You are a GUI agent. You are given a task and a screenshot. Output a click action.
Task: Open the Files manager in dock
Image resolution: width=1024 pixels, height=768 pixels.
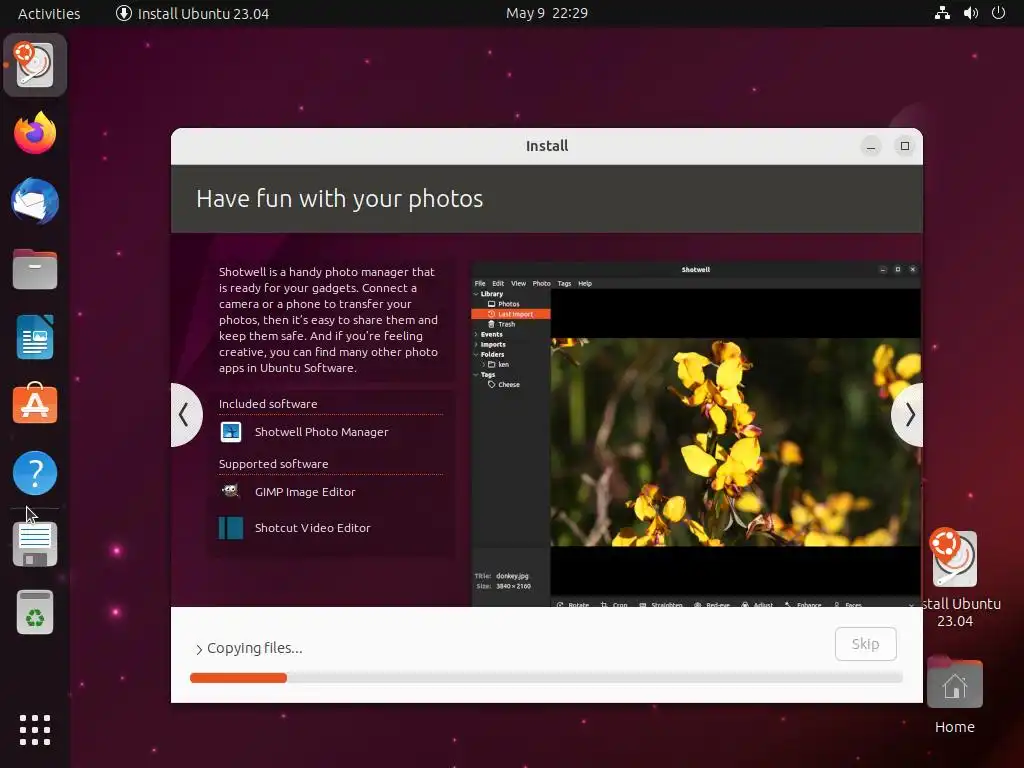coord(35,269)
